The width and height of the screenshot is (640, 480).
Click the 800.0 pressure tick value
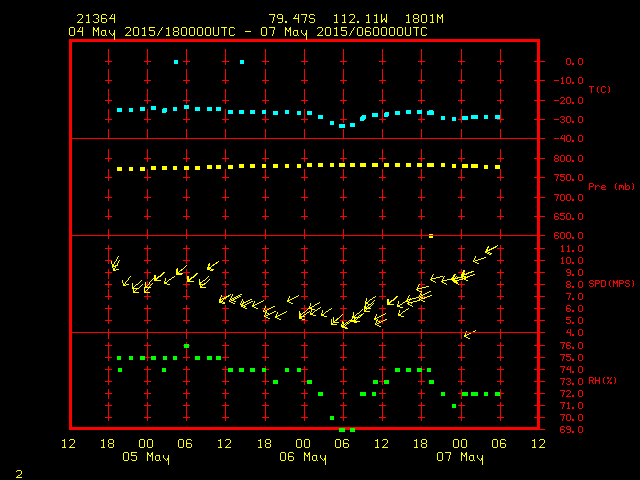(569, 158)
